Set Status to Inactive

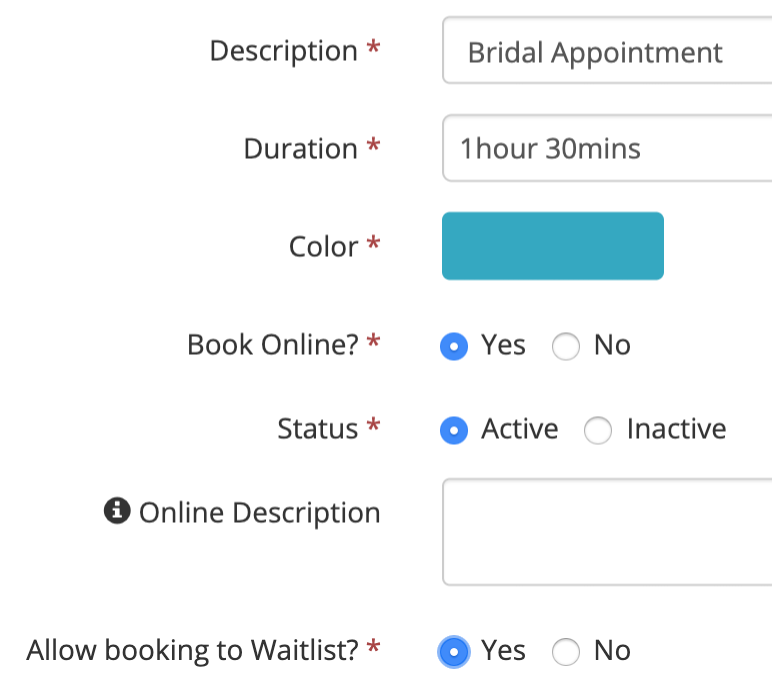[598, 430]
